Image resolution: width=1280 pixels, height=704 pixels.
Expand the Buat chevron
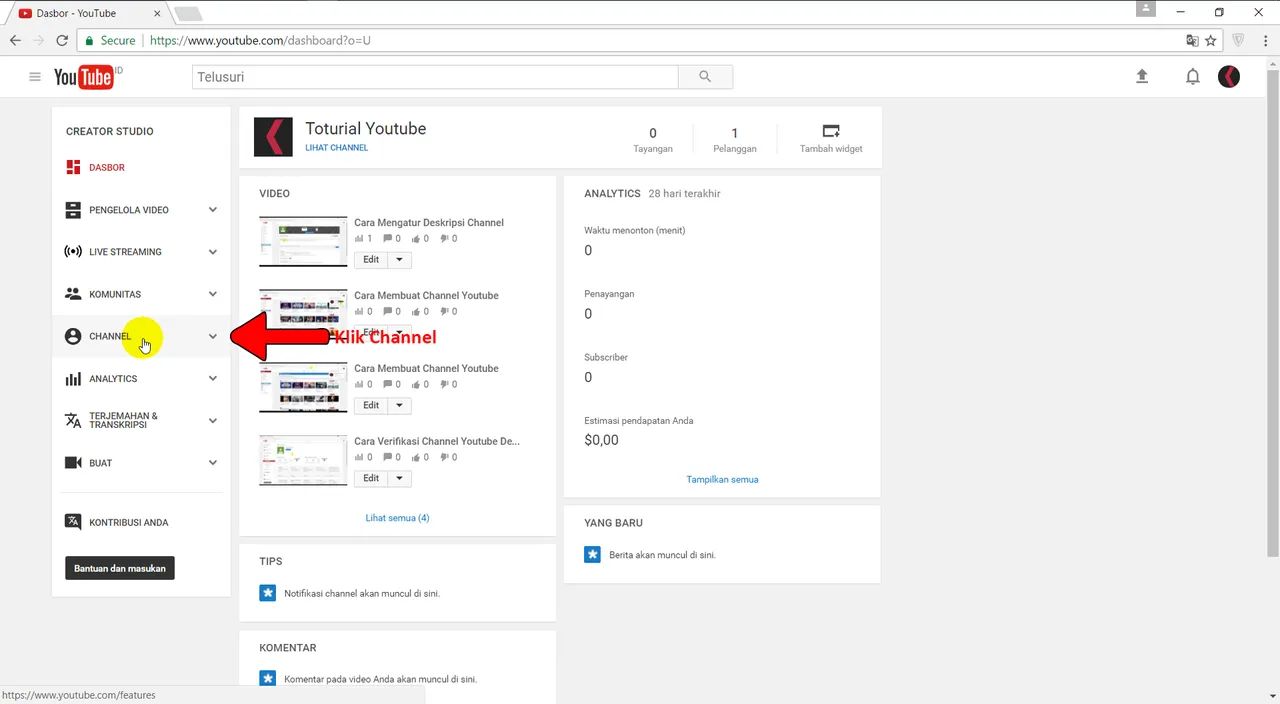pos(212,463)
